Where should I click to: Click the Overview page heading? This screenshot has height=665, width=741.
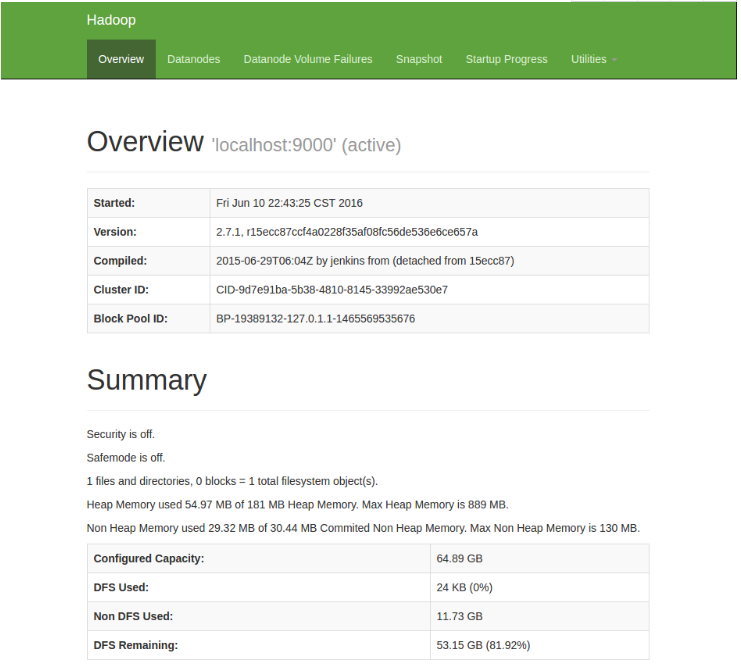[145, 142]
